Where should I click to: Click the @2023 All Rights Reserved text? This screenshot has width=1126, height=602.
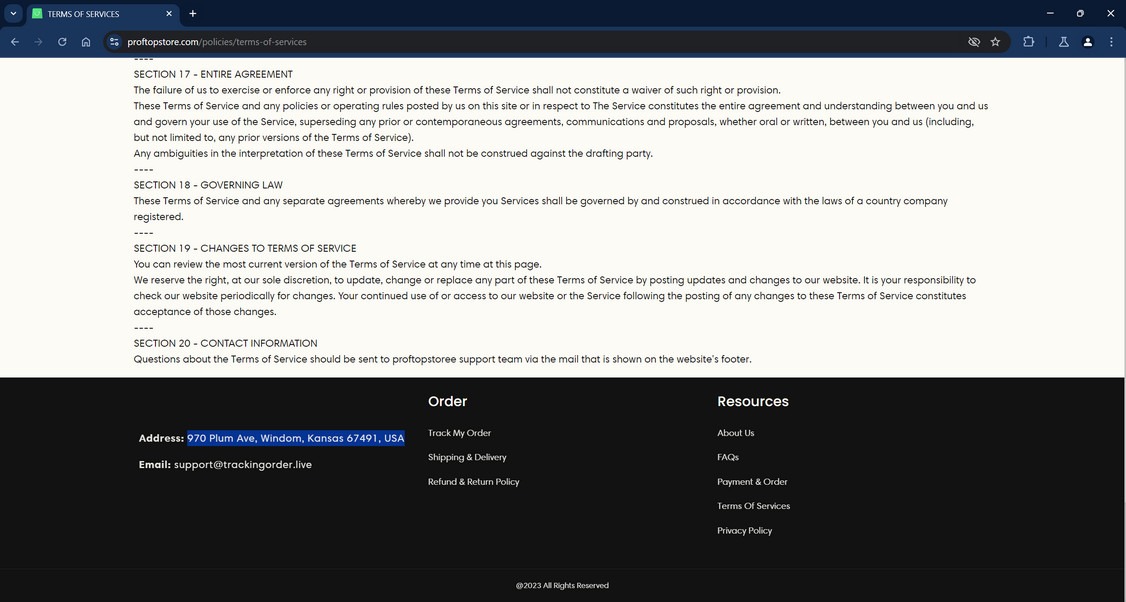click(x=562, y=585)
